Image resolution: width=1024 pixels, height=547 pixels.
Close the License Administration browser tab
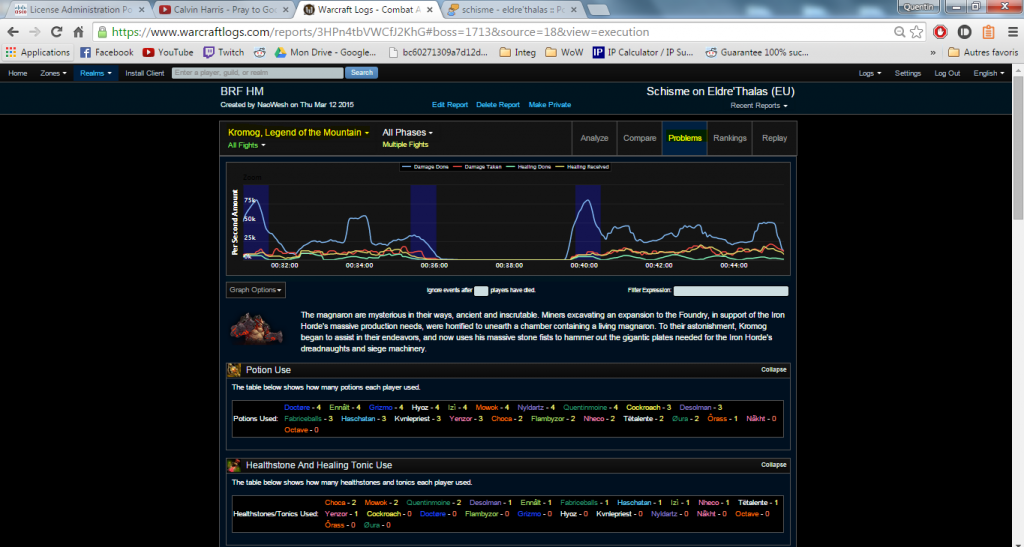(144, 10)
